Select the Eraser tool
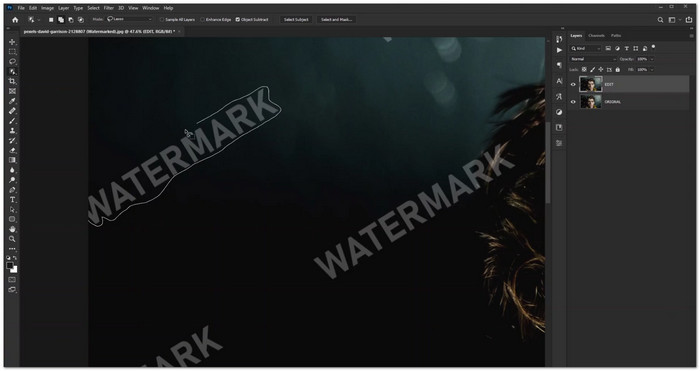 click(x=12, y=150)
